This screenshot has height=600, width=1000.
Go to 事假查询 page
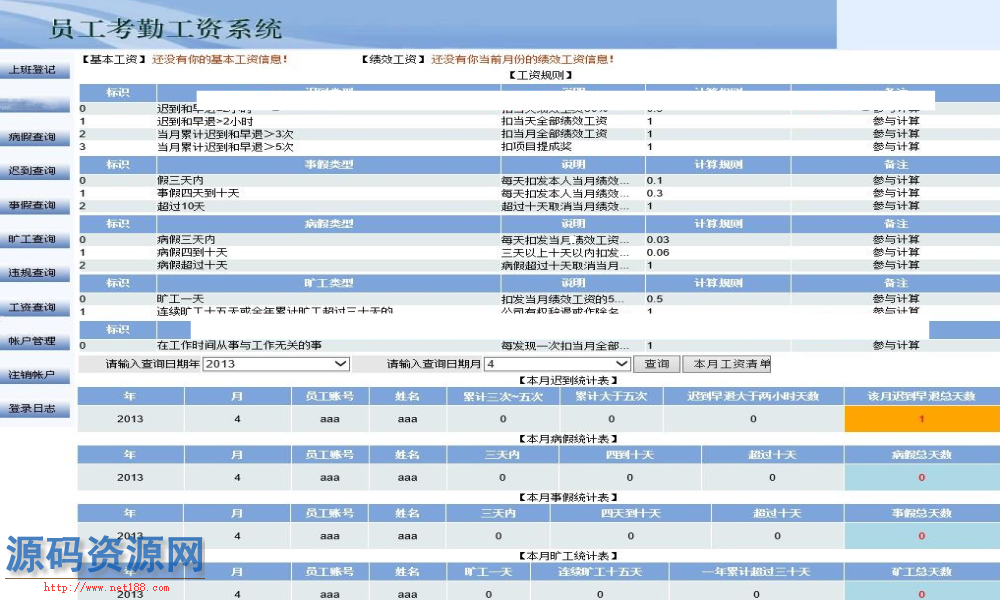pos(32,205)
